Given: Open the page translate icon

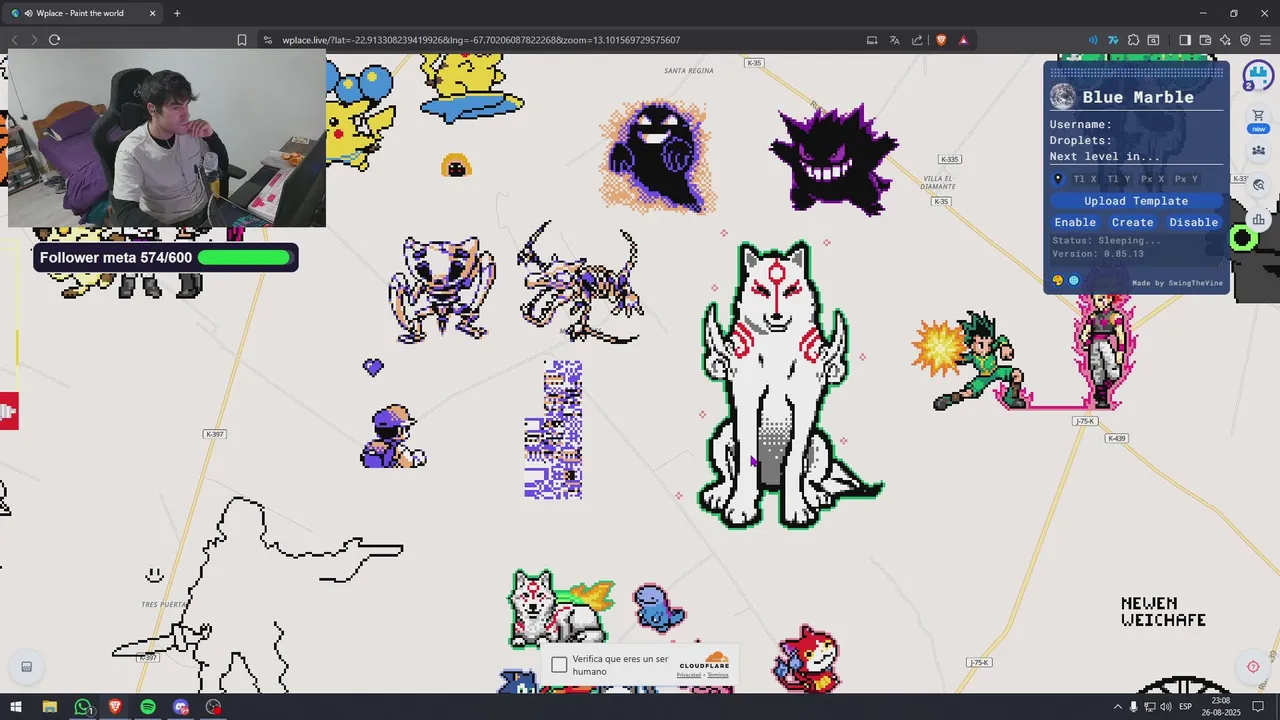Looking at the screenshot, I should pyautogui.click(x=895, y=40).
